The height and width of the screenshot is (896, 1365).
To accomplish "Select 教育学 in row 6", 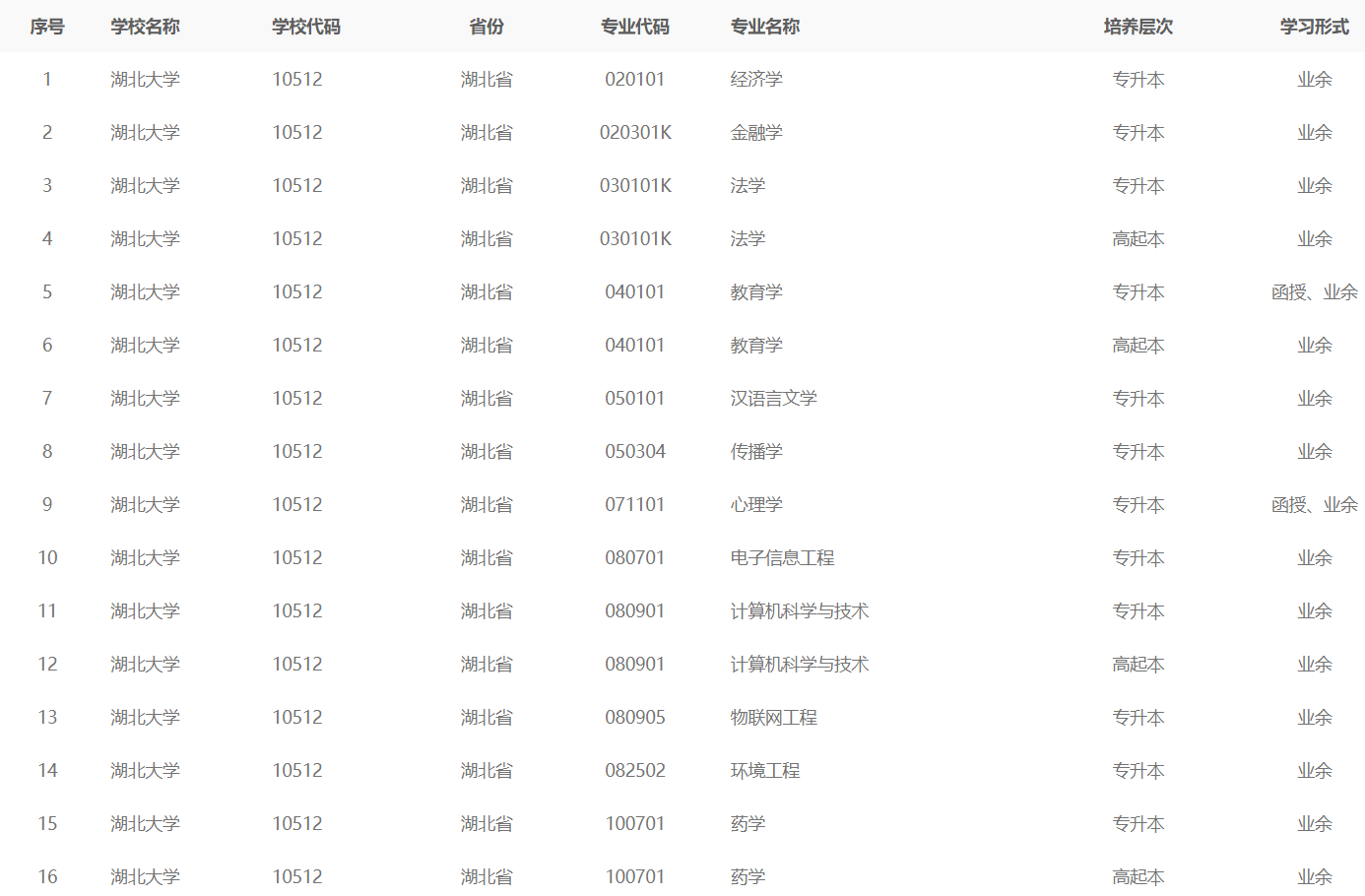I will coord(756,346).
